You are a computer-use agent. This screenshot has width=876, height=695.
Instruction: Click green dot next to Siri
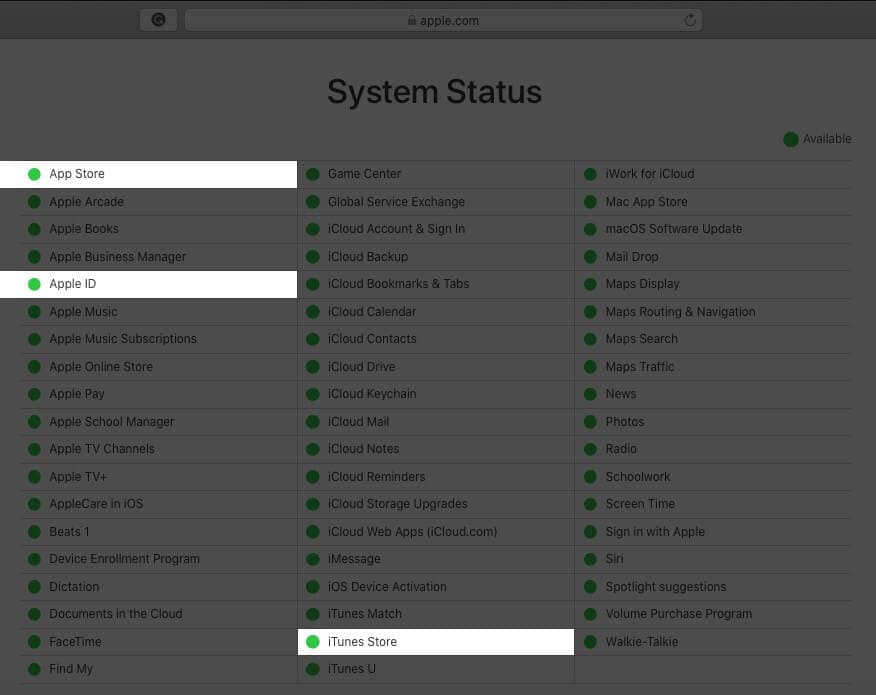(x=591, y=559)
